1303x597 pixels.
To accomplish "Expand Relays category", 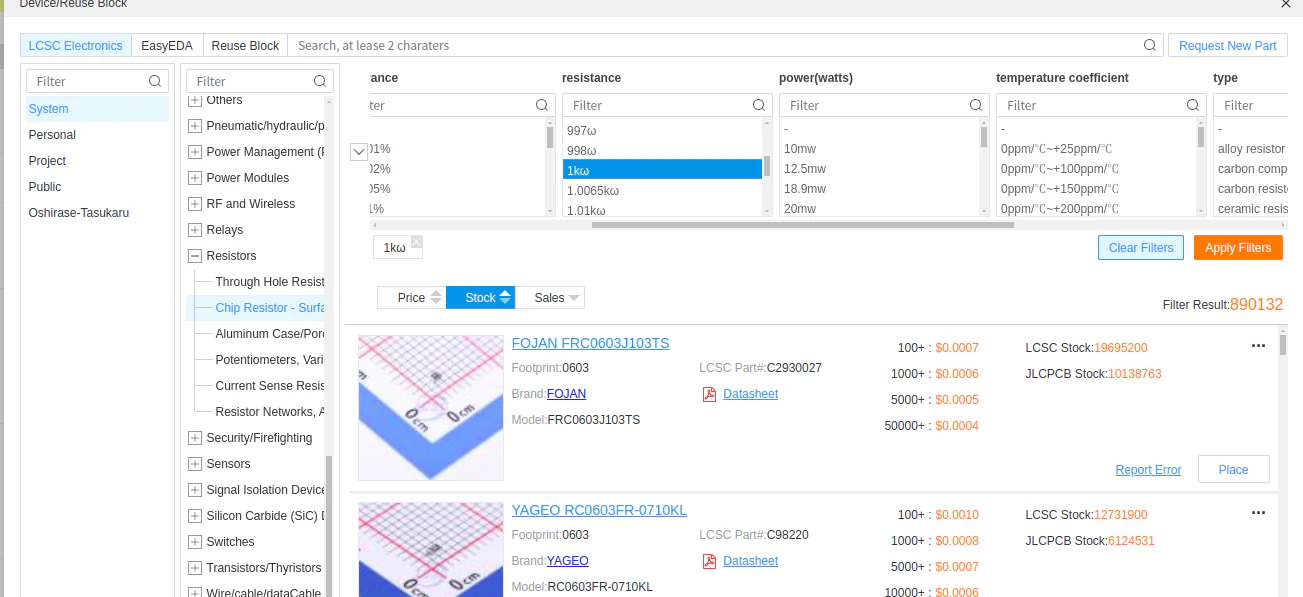I will point(195,230).
